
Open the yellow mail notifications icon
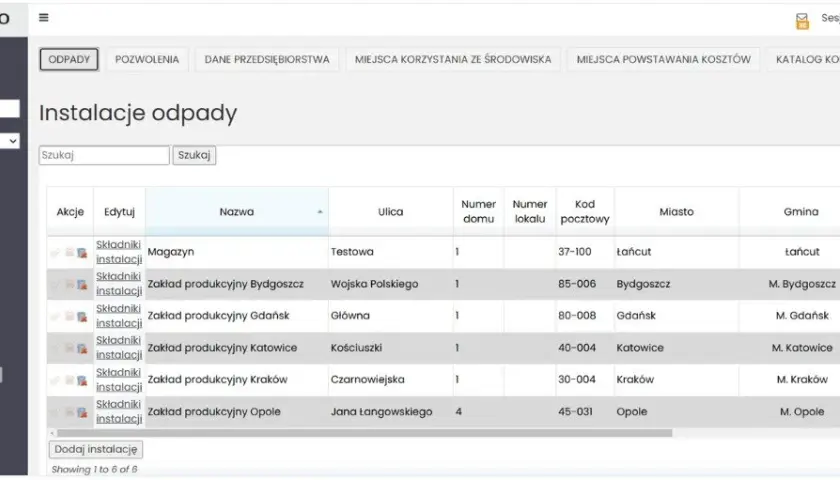point(802,21)
